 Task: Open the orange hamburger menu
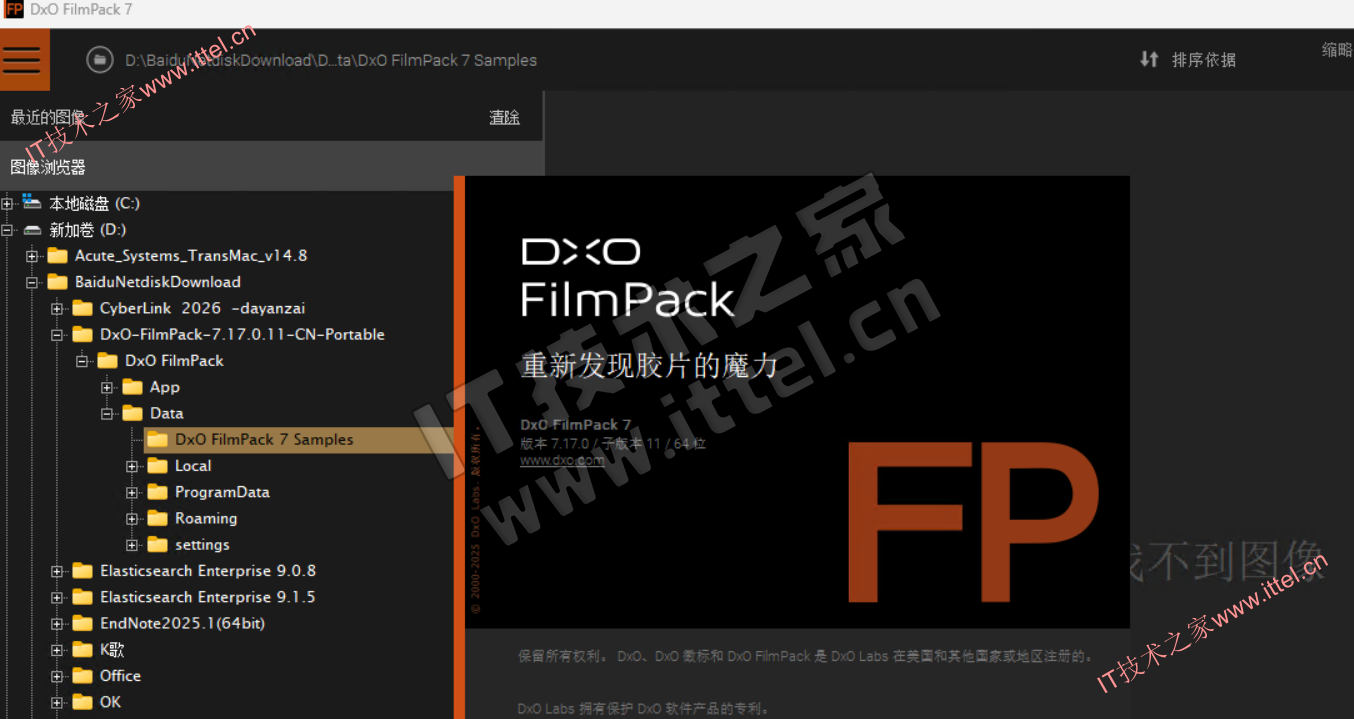24,59
